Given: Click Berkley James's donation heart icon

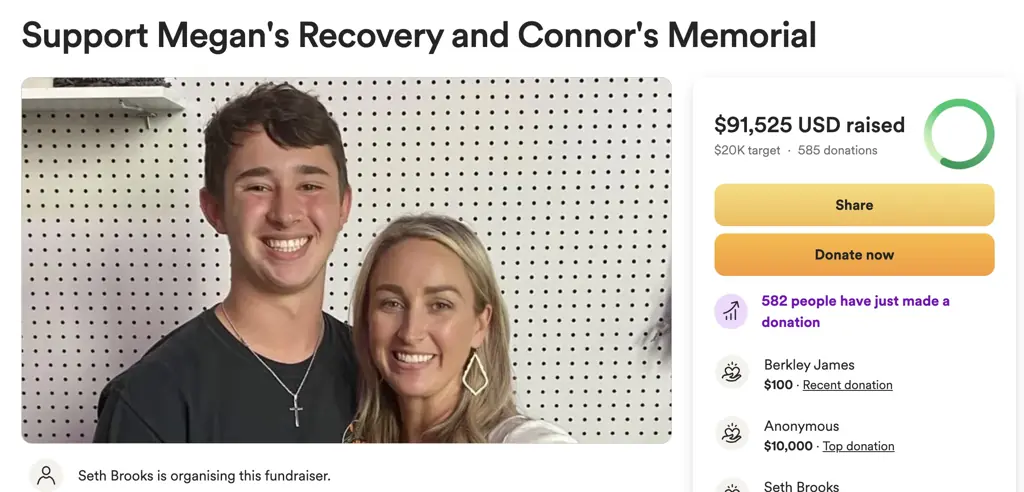Looking at the screenshot, I should (x=731, y=372).
